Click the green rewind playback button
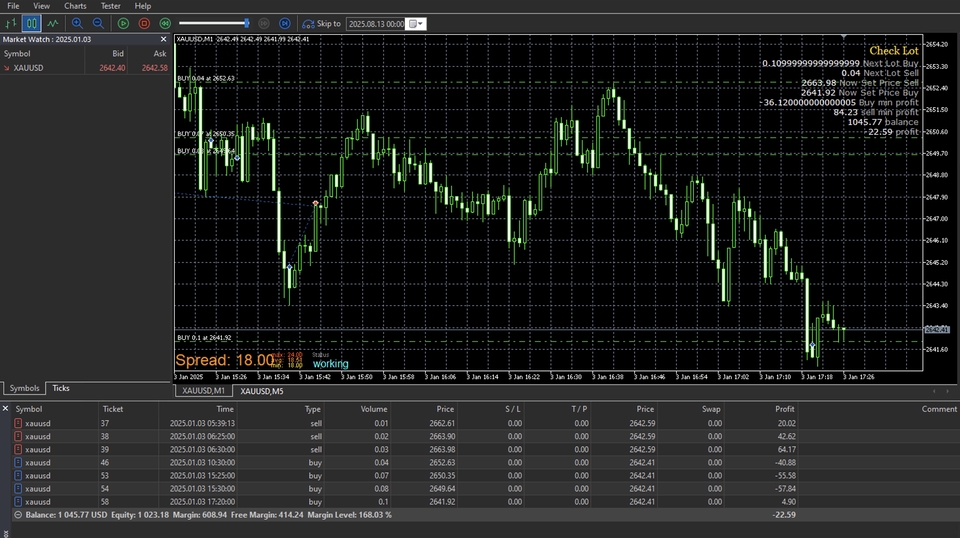The height and width of the screenshot is (538, 960). [165, 22]
